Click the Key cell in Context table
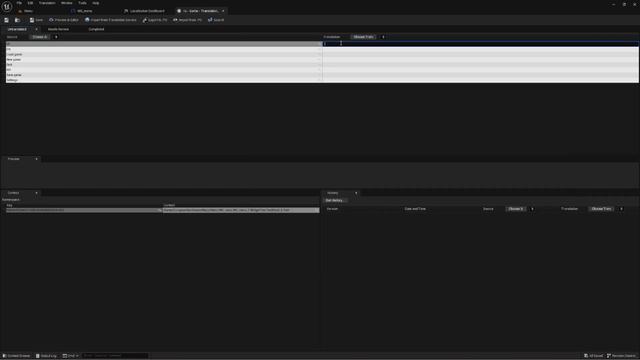The image size is (640, 360). point(84,210)
